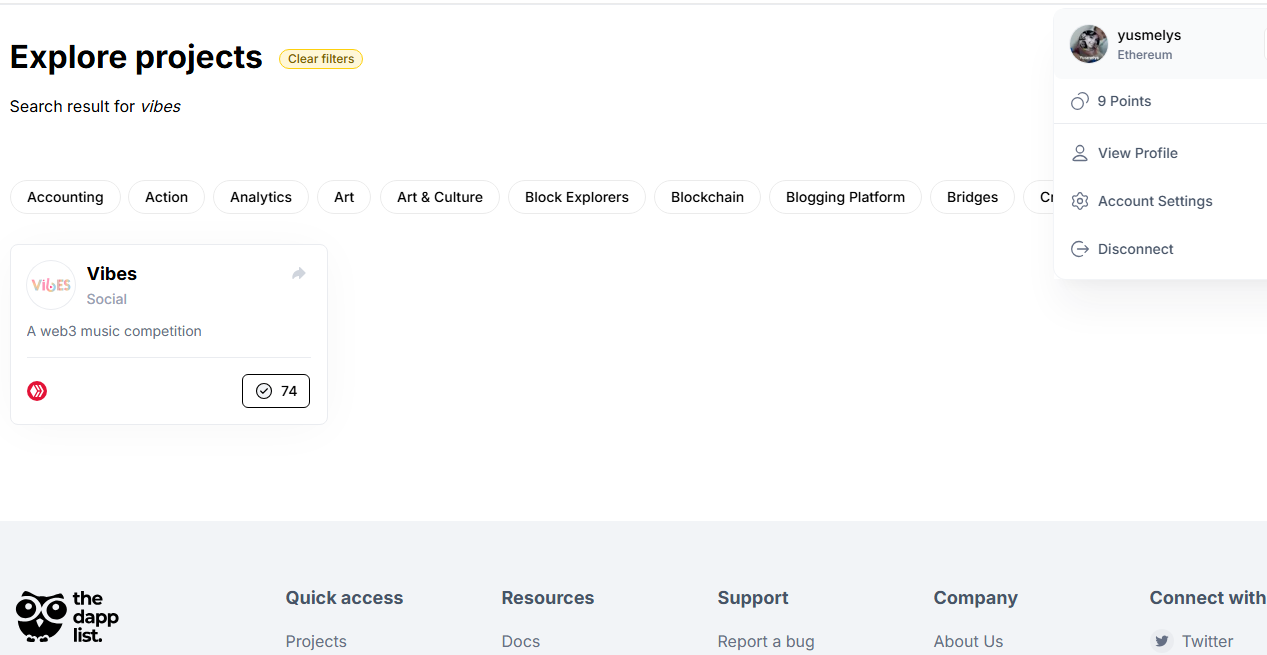Select the Blockchain category chip
This screenshot has height=655, width=1267.
click(x=707, y=197)
